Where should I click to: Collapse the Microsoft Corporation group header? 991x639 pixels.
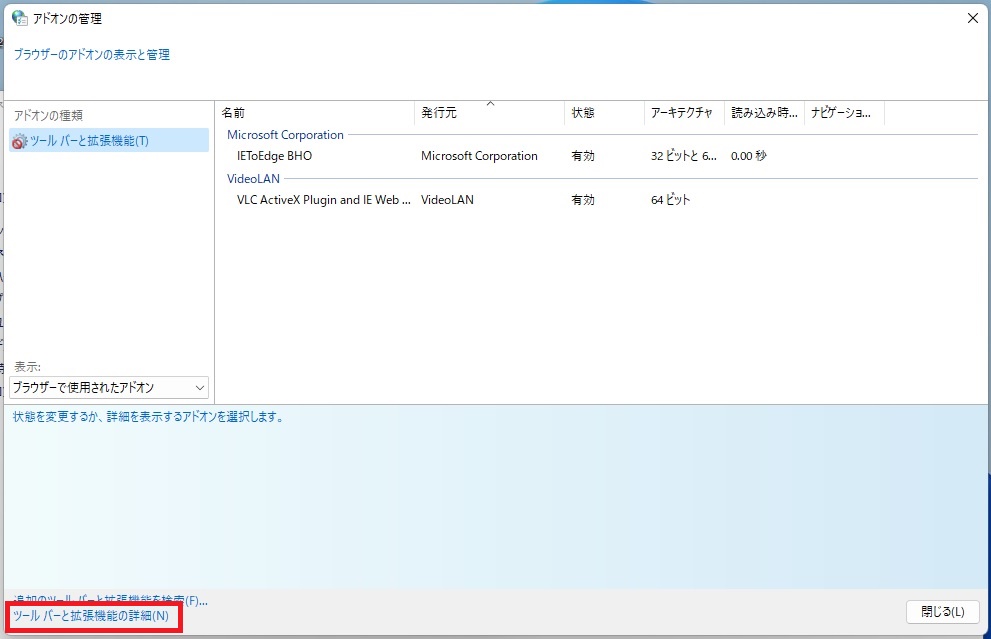(x=285, y=135)
